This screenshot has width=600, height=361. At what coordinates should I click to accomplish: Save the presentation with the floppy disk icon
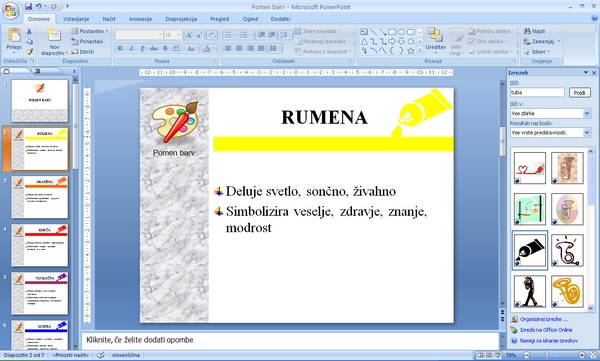click(x=28, y=7)
